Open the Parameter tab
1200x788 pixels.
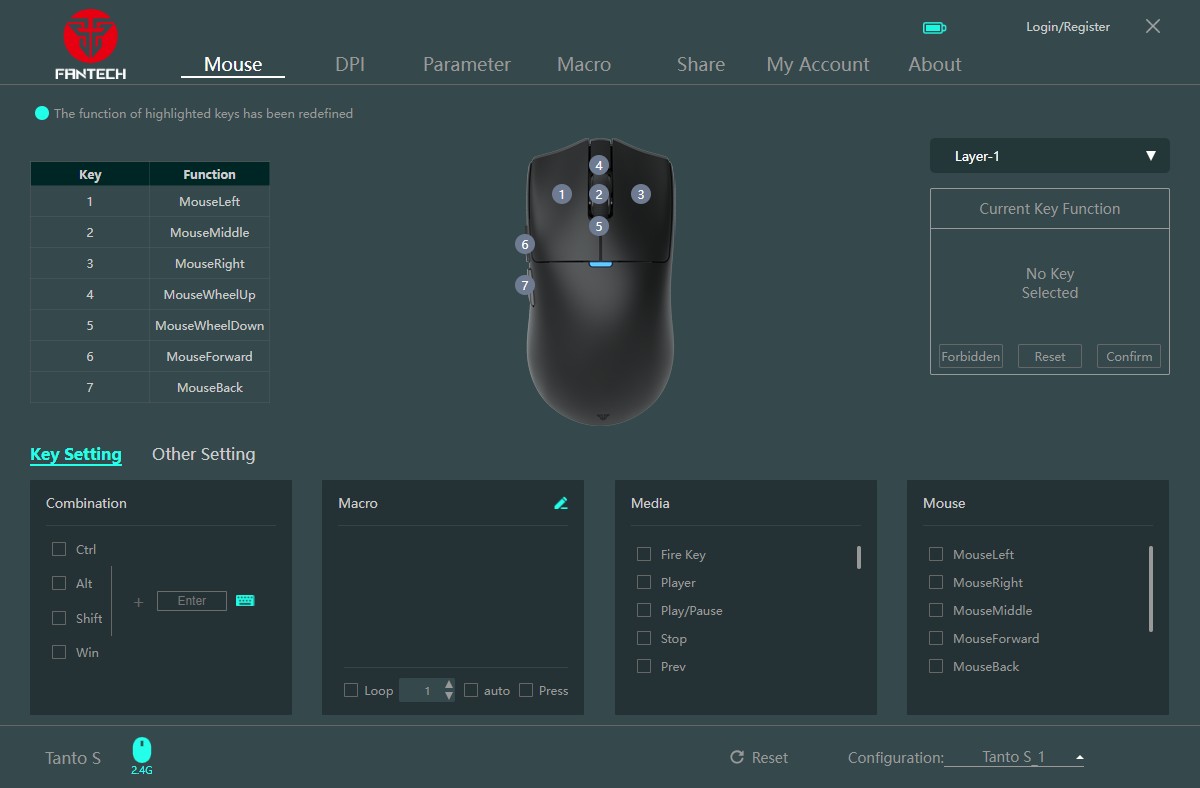point(467,64)
